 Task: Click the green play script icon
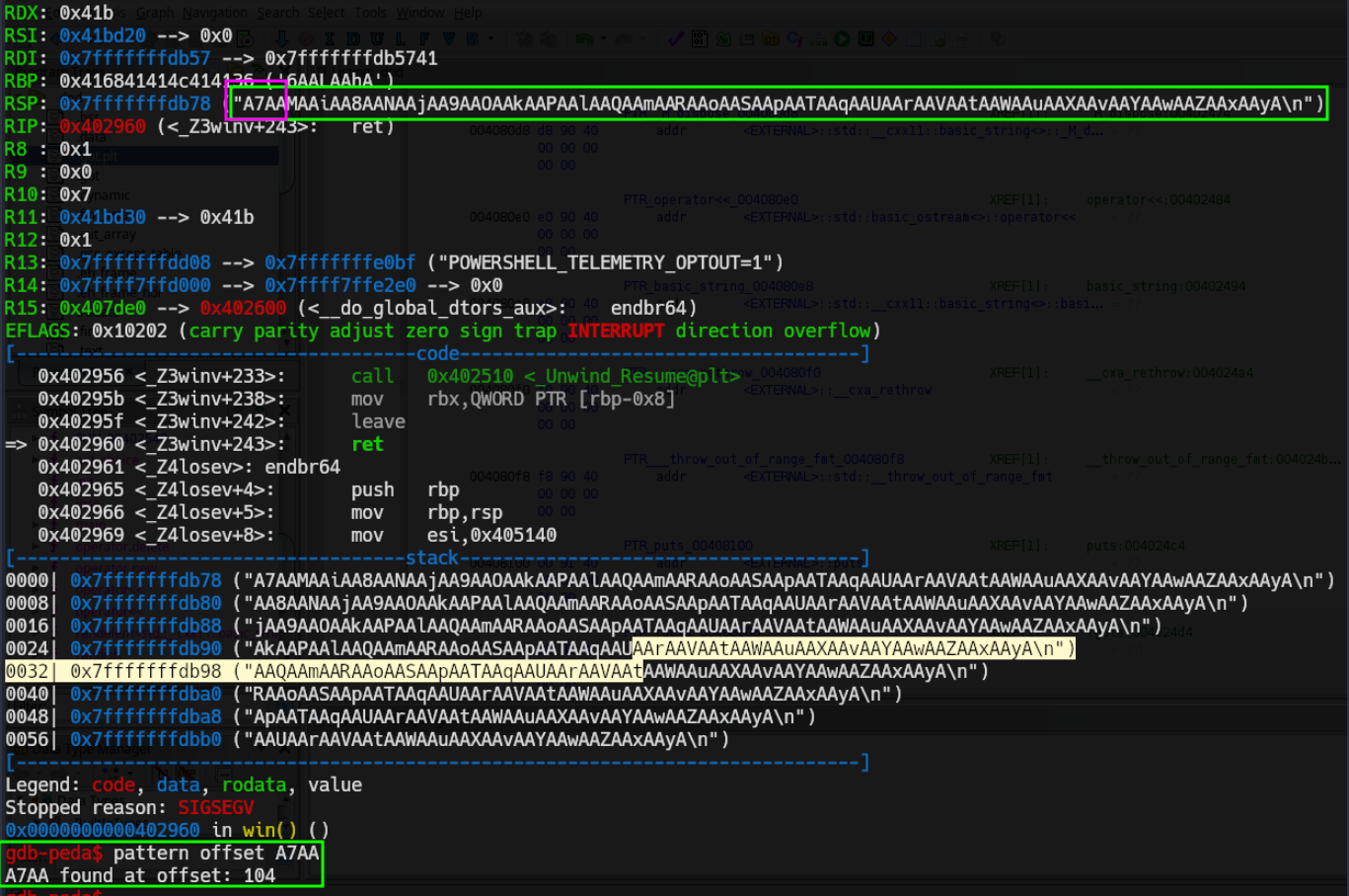pyautogui.click(x=842, y=39)
